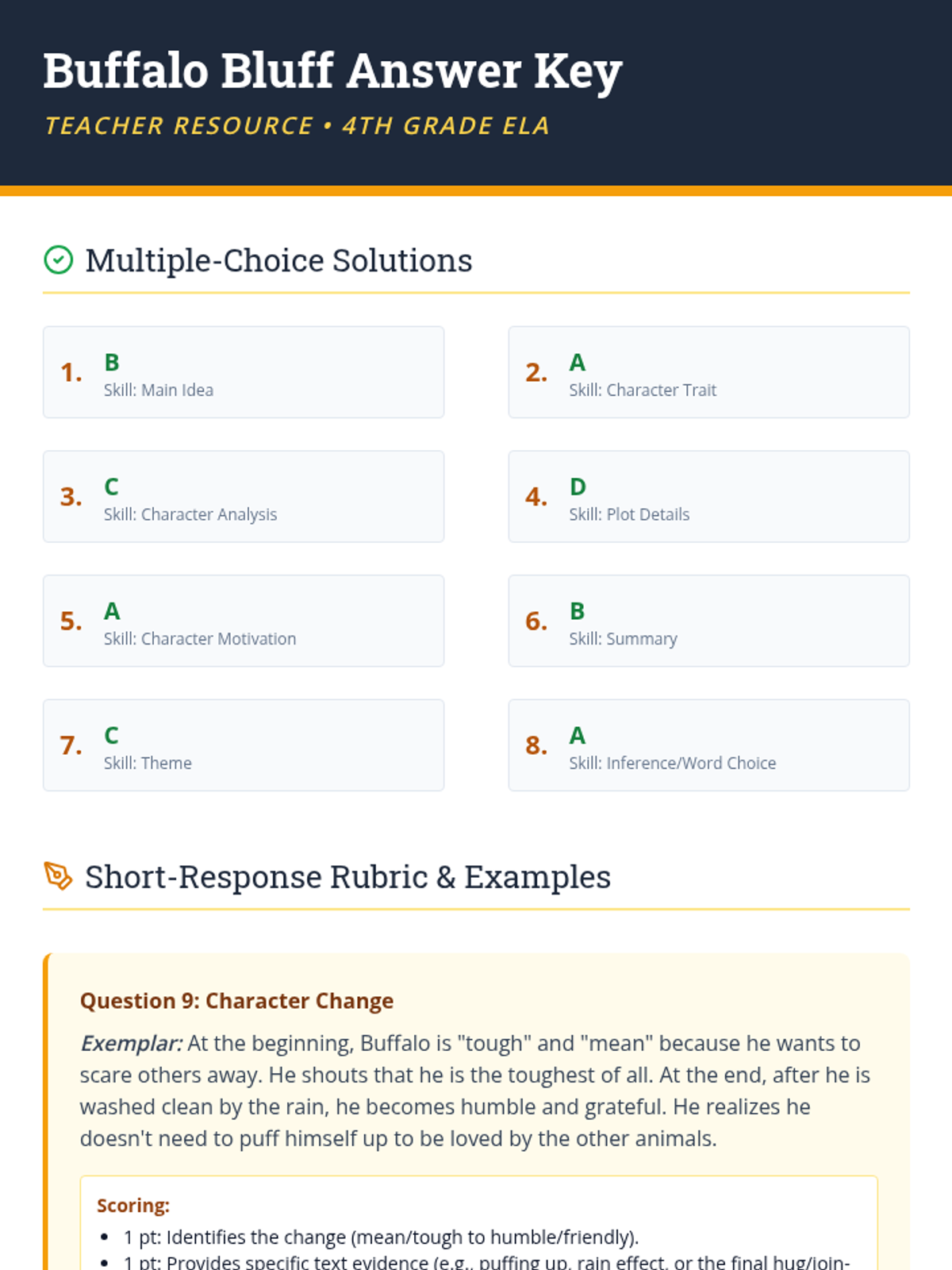The height and width of the screenshot is (1270, 952).
Task: Click the Scoring label in the rubric box
Action: pos(133,1205)
